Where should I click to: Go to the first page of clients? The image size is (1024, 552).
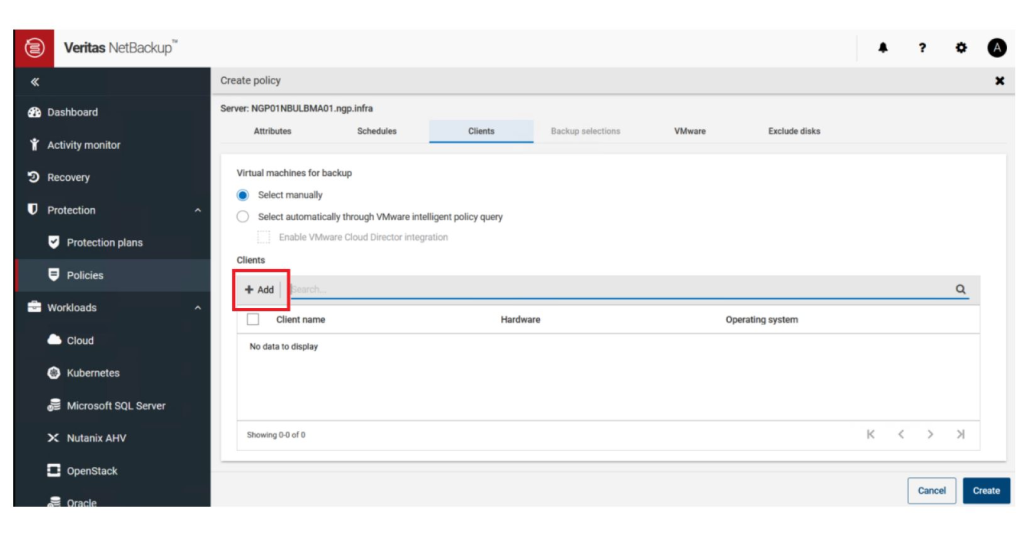(x=871, y=434)
